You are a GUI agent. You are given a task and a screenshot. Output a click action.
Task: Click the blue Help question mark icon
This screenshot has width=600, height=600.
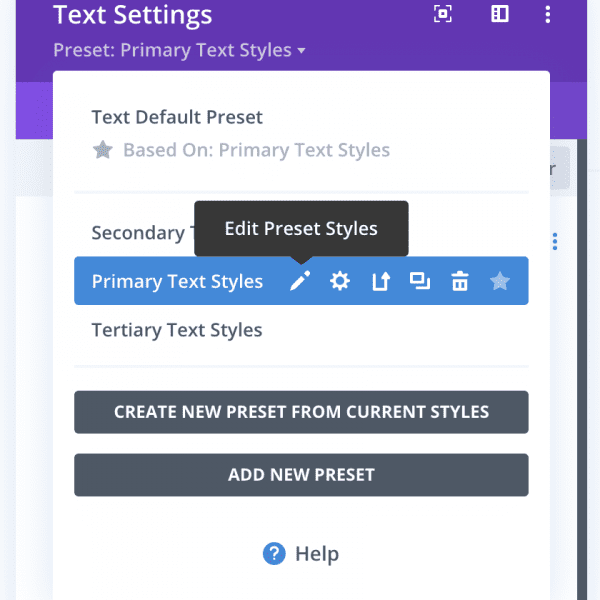pyautogui.click(x=274, y=553)
